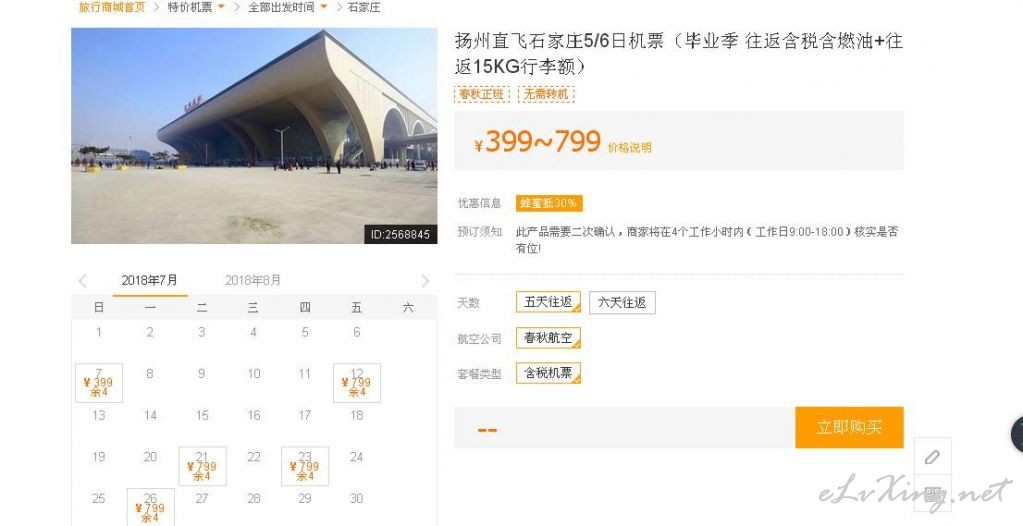
Task: Open the 价格说明 price explanation link
Action: 630,148
